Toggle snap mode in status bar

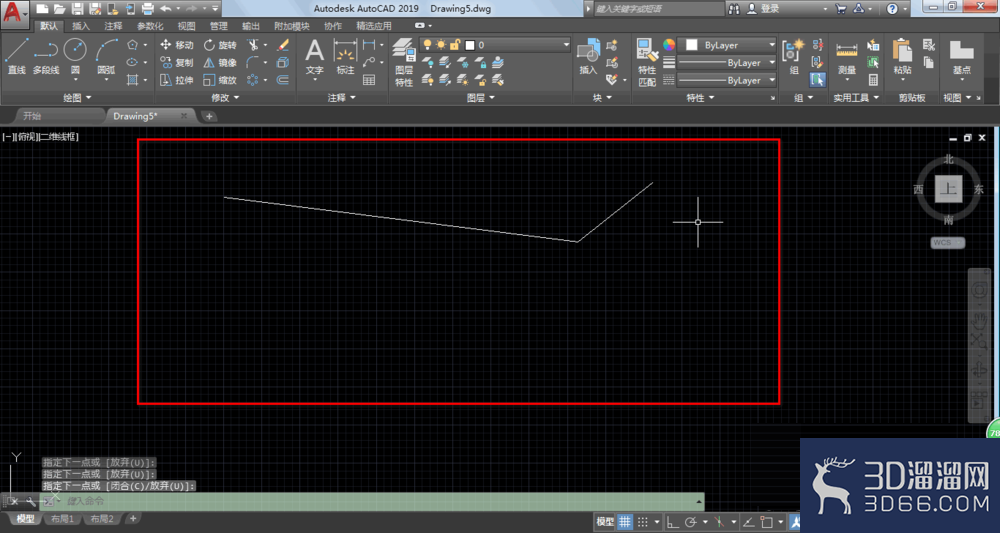(x=643, y=522)
